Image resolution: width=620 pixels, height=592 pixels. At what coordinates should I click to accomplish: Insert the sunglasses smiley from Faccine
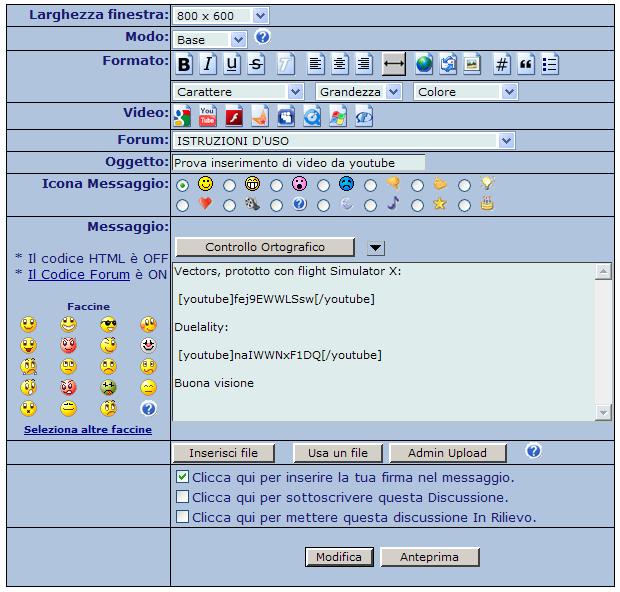coord(108,324)
